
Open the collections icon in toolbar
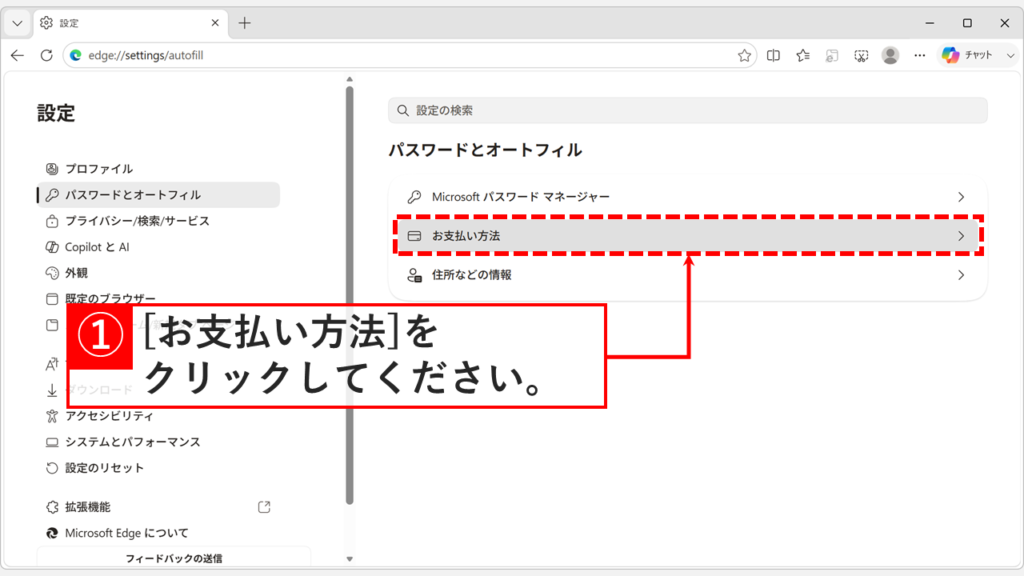pyautogui.click(x=832, y=56)
